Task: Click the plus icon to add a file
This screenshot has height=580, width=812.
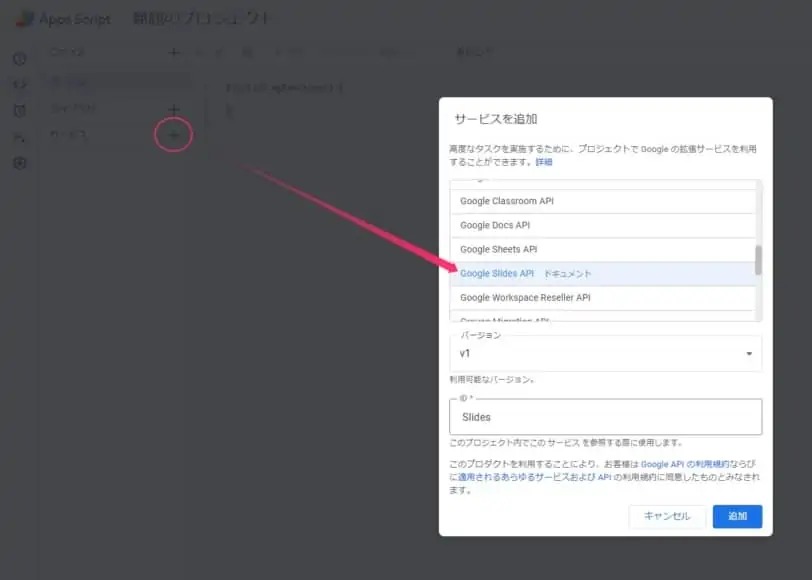Action: [x=174, y=53]
